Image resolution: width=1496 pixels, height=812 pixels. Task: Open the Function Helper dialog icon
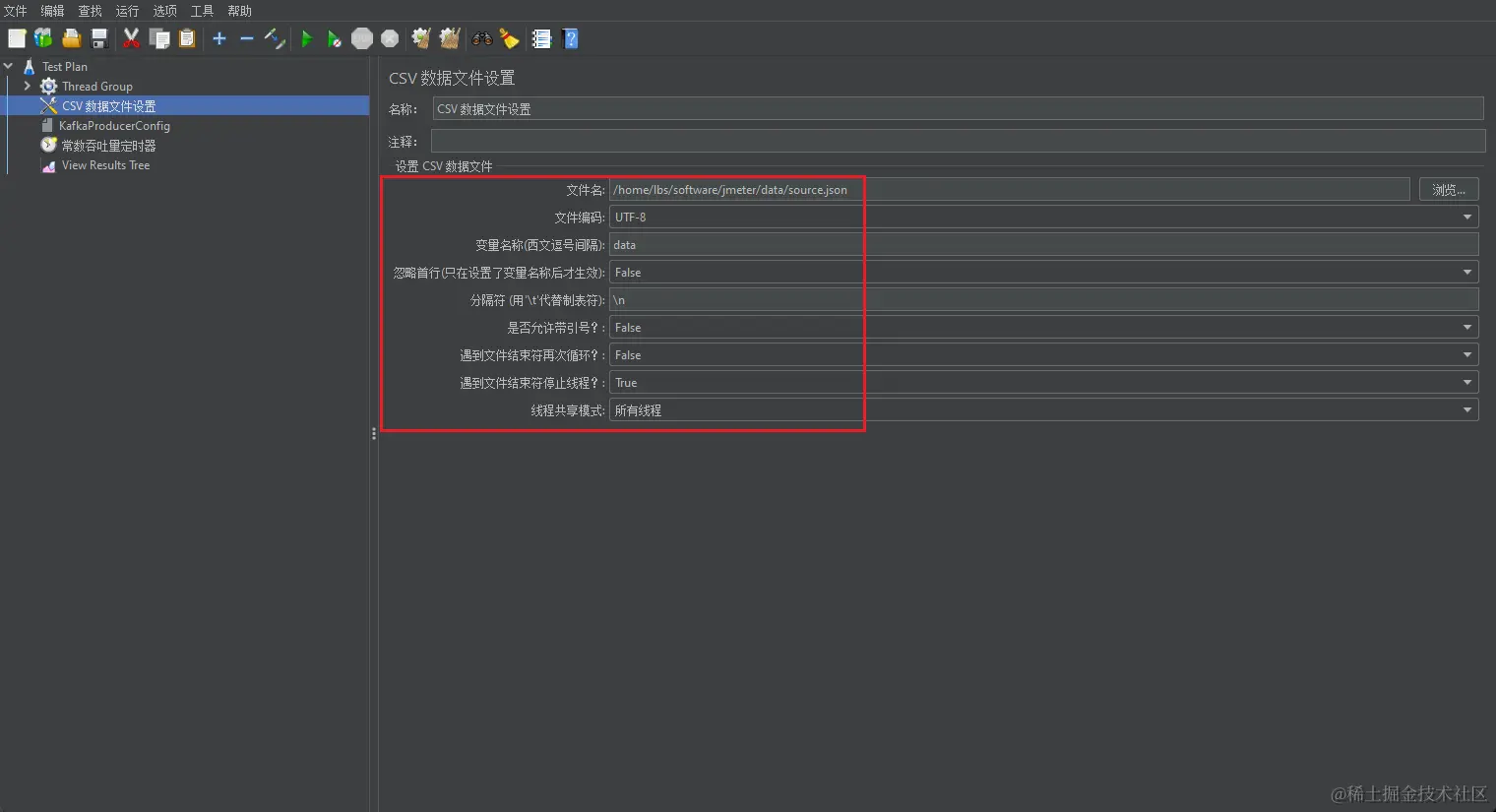(x=541, y=38)
